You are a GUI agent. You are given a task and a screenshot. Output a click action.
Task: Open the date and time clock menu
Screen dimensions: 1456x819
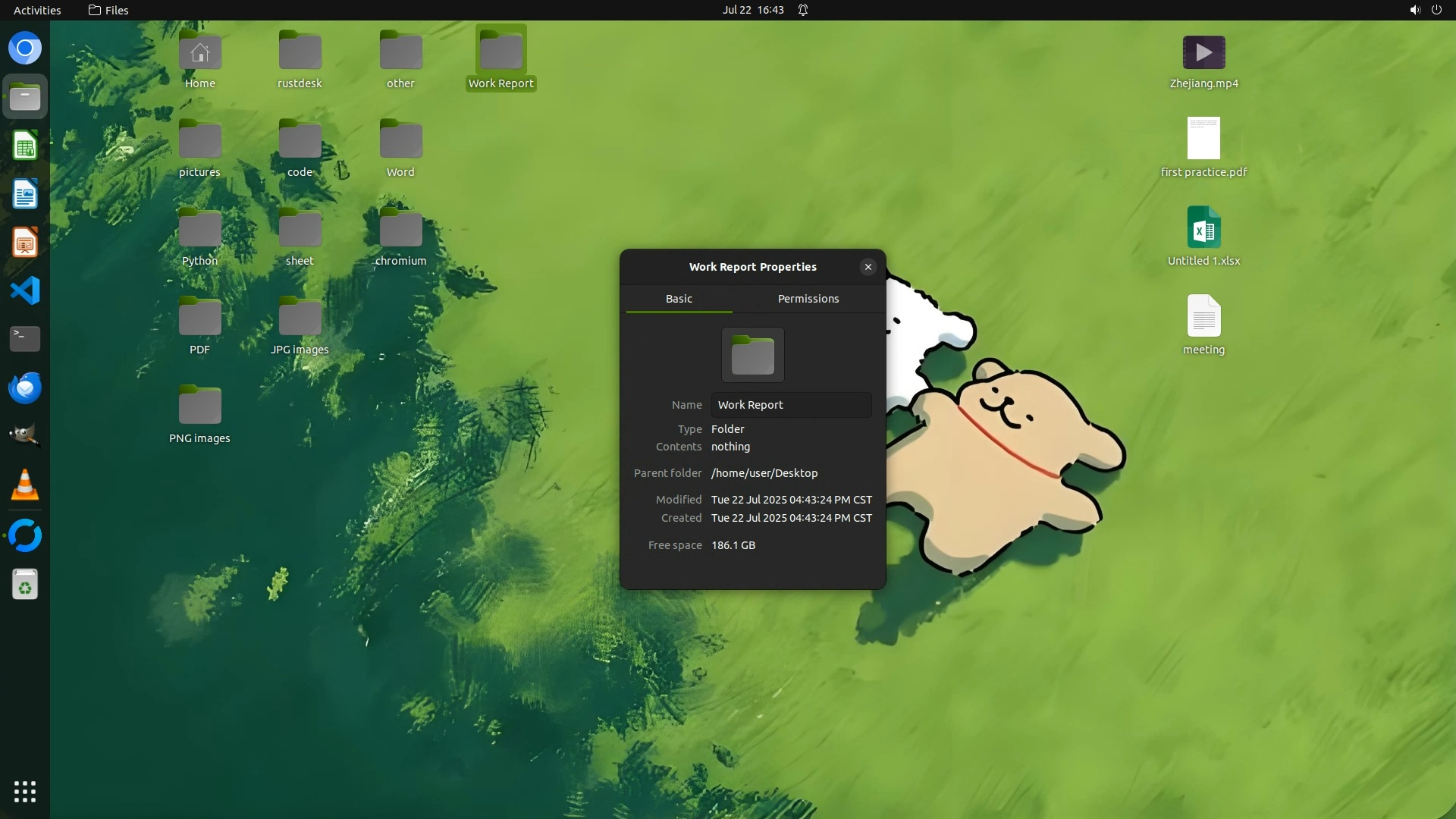pos(752,10)
